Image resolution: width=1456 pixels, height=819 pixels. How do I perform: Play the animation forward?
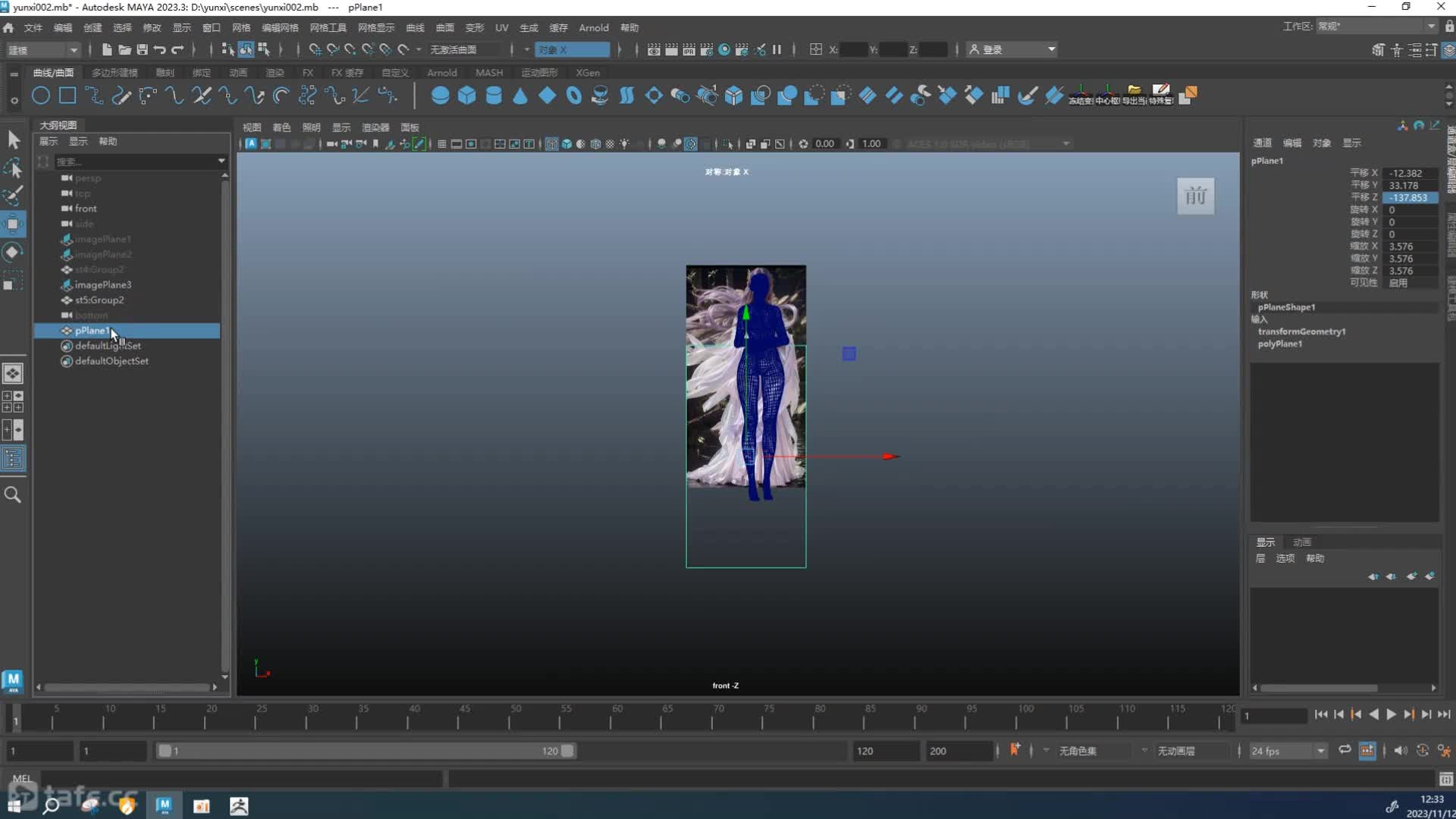[x=1391, y=714]
